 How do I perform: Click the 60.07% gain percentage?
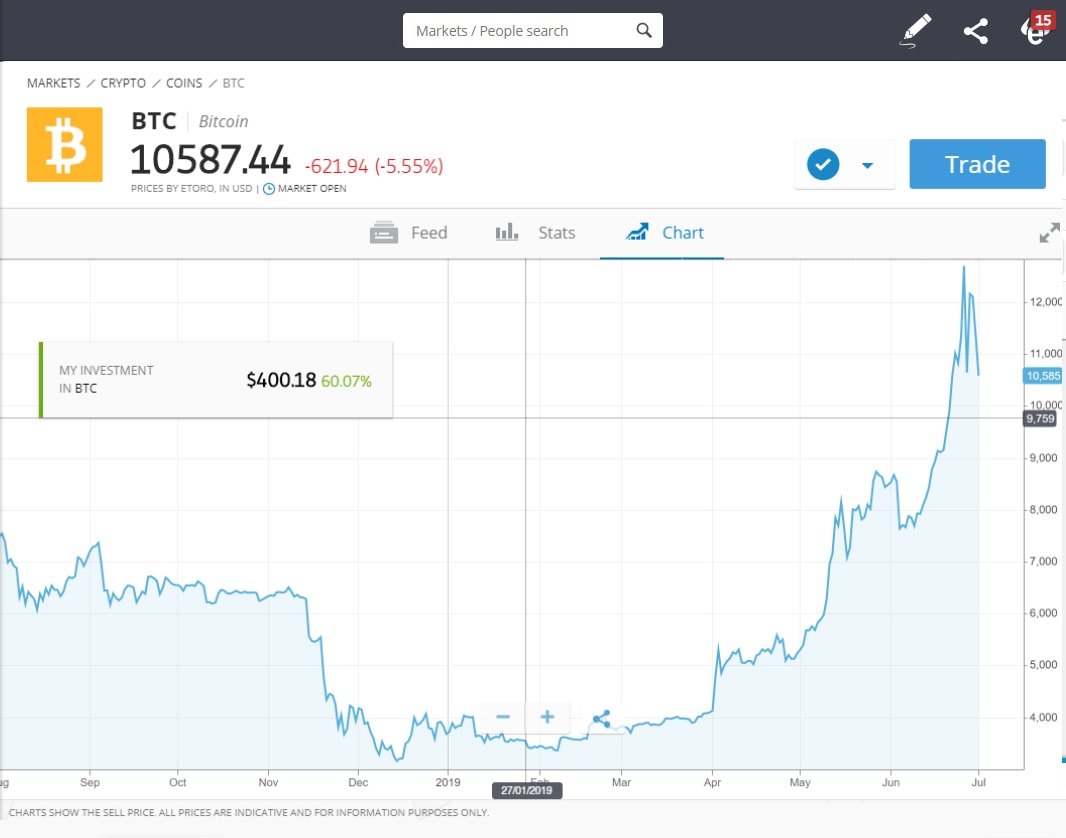[x=346, y=381]
